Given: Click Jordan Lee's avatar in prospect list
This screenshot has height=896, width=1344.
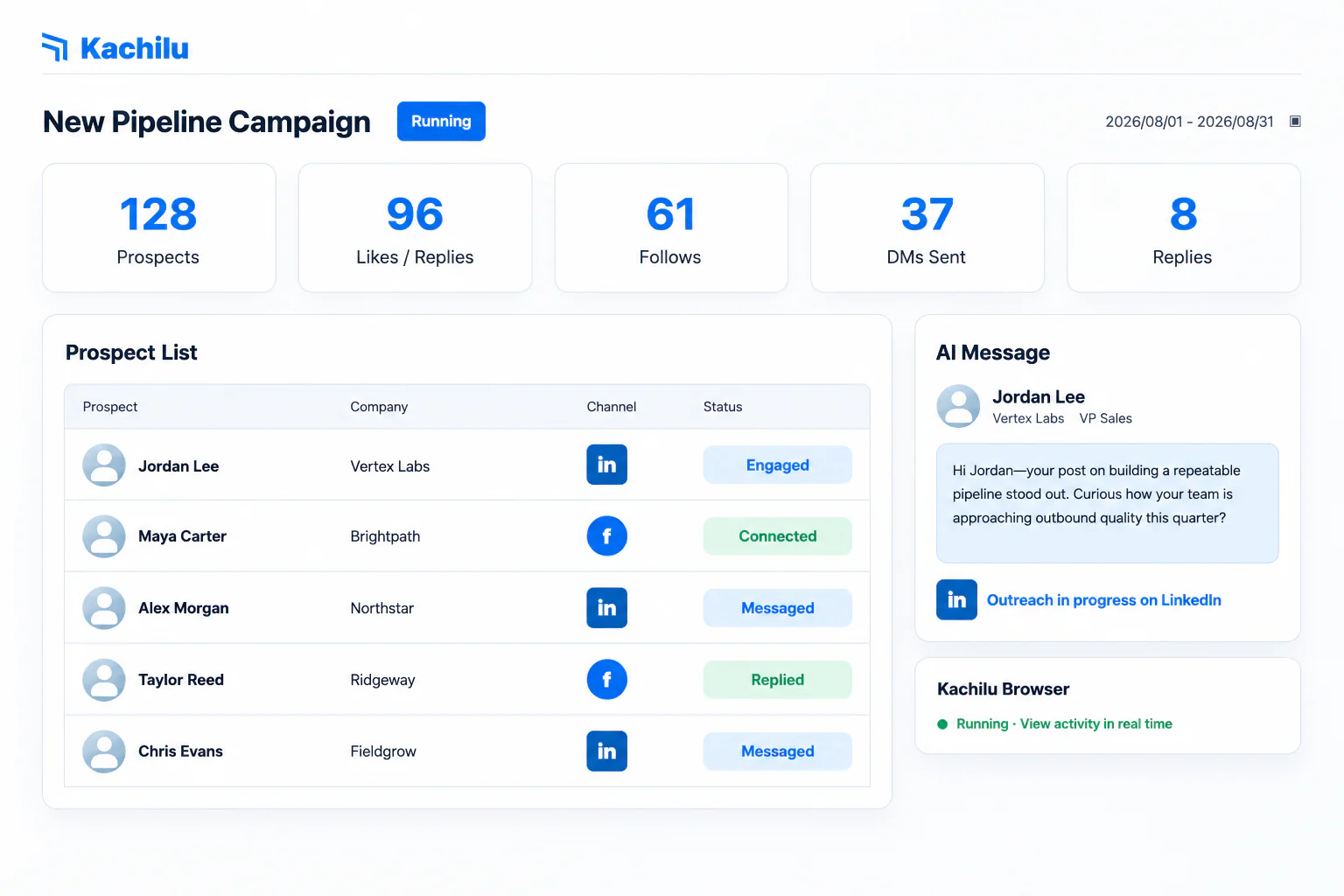Looking at the screenshot, I should (104, 465).
